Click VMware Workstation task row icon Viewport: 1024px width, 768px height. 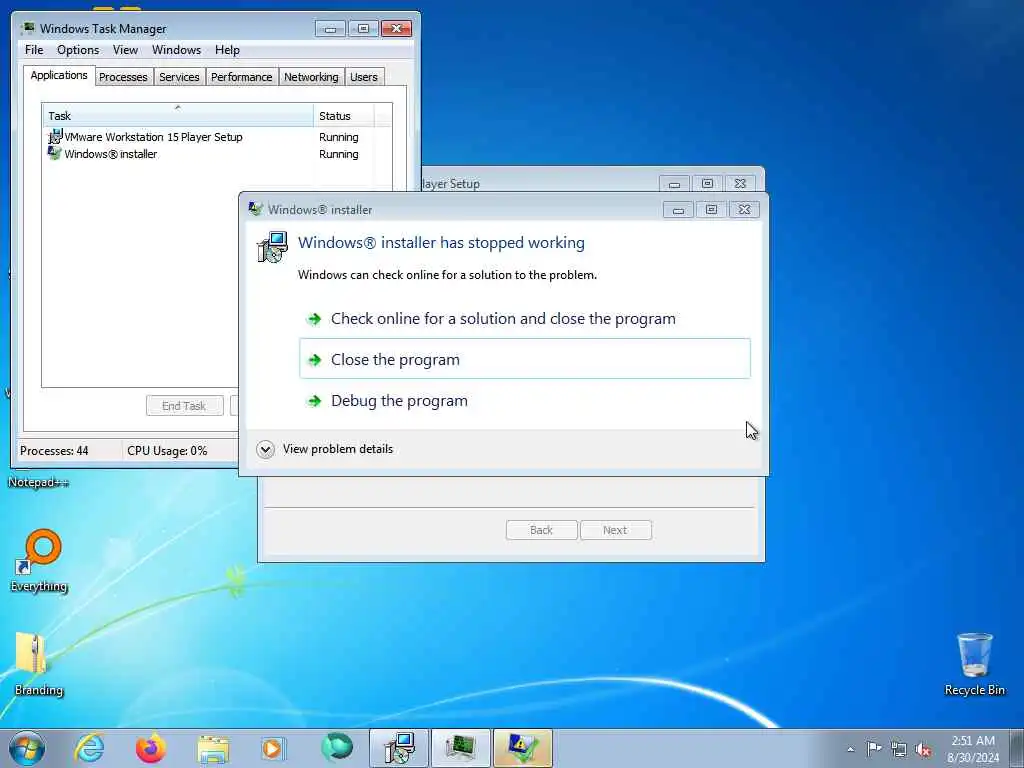point(56,136)
